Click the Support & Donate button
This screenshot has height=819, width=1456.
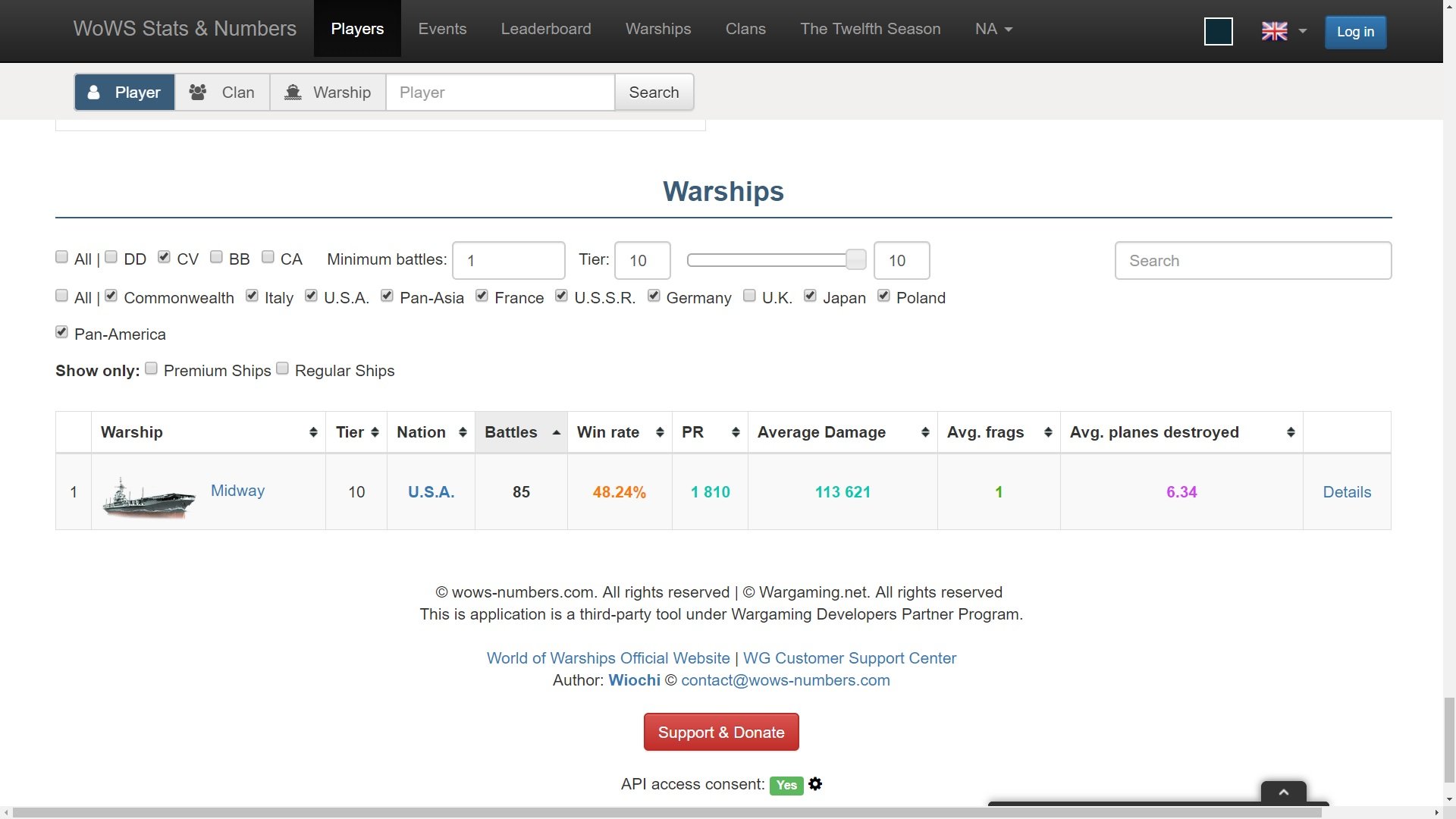point(720,732)
